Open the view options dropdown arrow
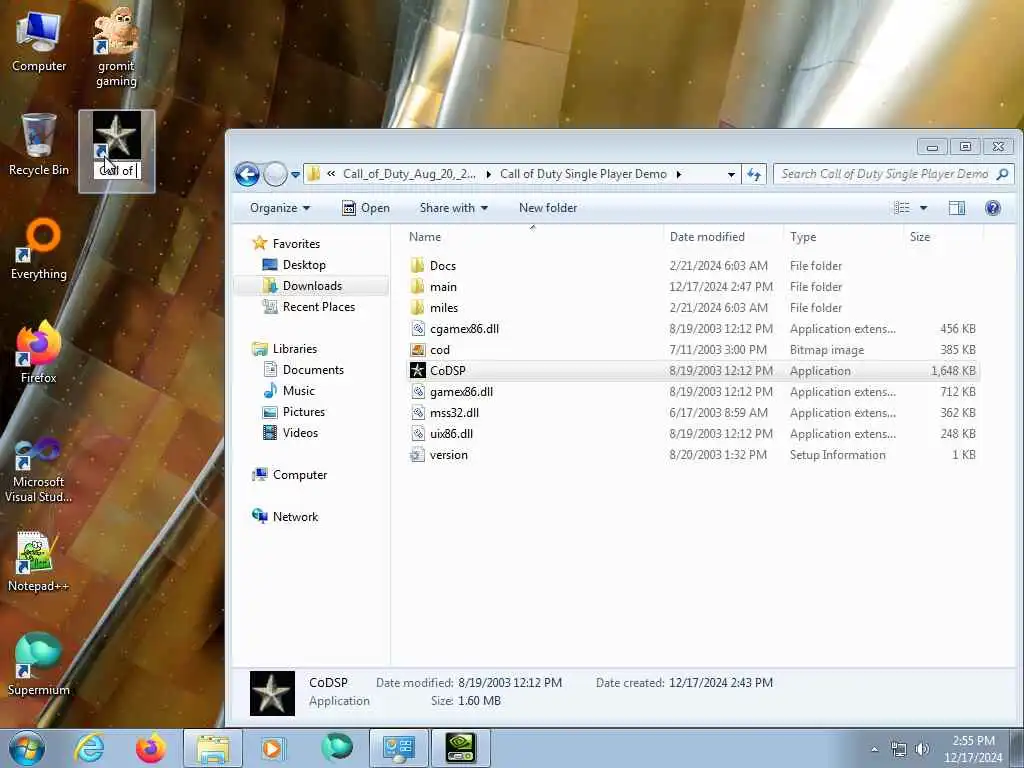1024x768 pixels. [923, 208]
